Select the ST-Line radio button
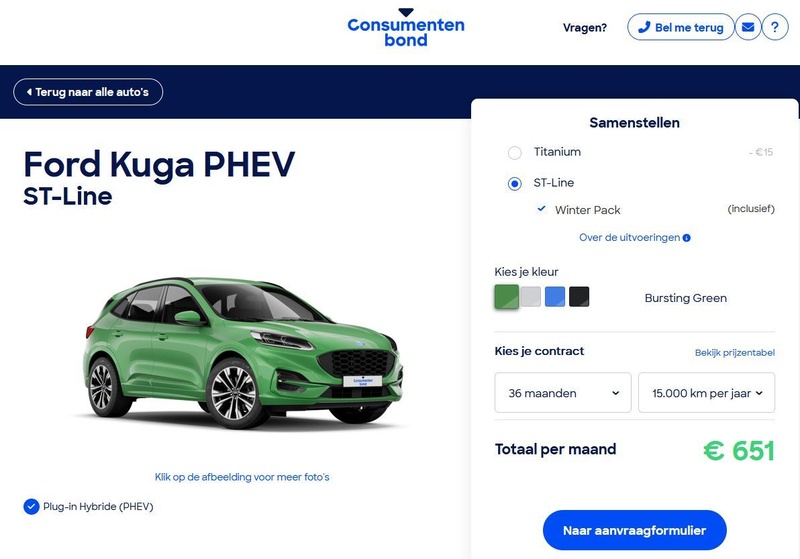 pyautogui.click(x=515, y=184)
